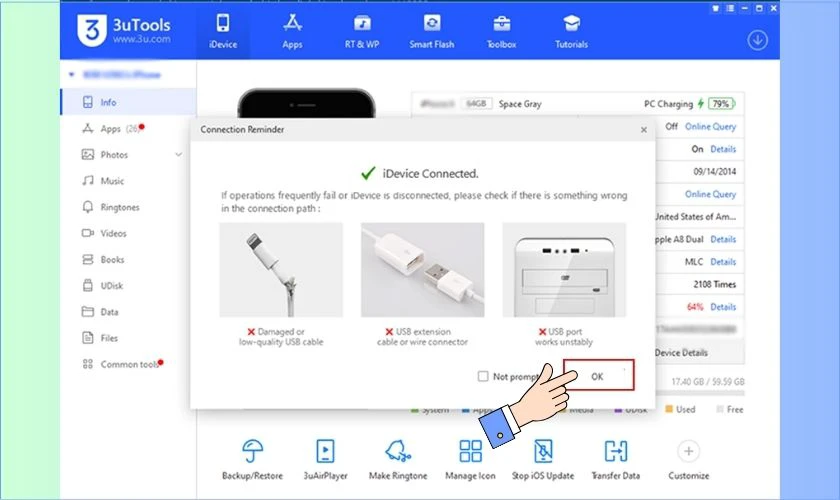Image resolution: width=840 pixels, height=500 pixels.
Task: Click Details link next to MLC
Action: point(723,262)
